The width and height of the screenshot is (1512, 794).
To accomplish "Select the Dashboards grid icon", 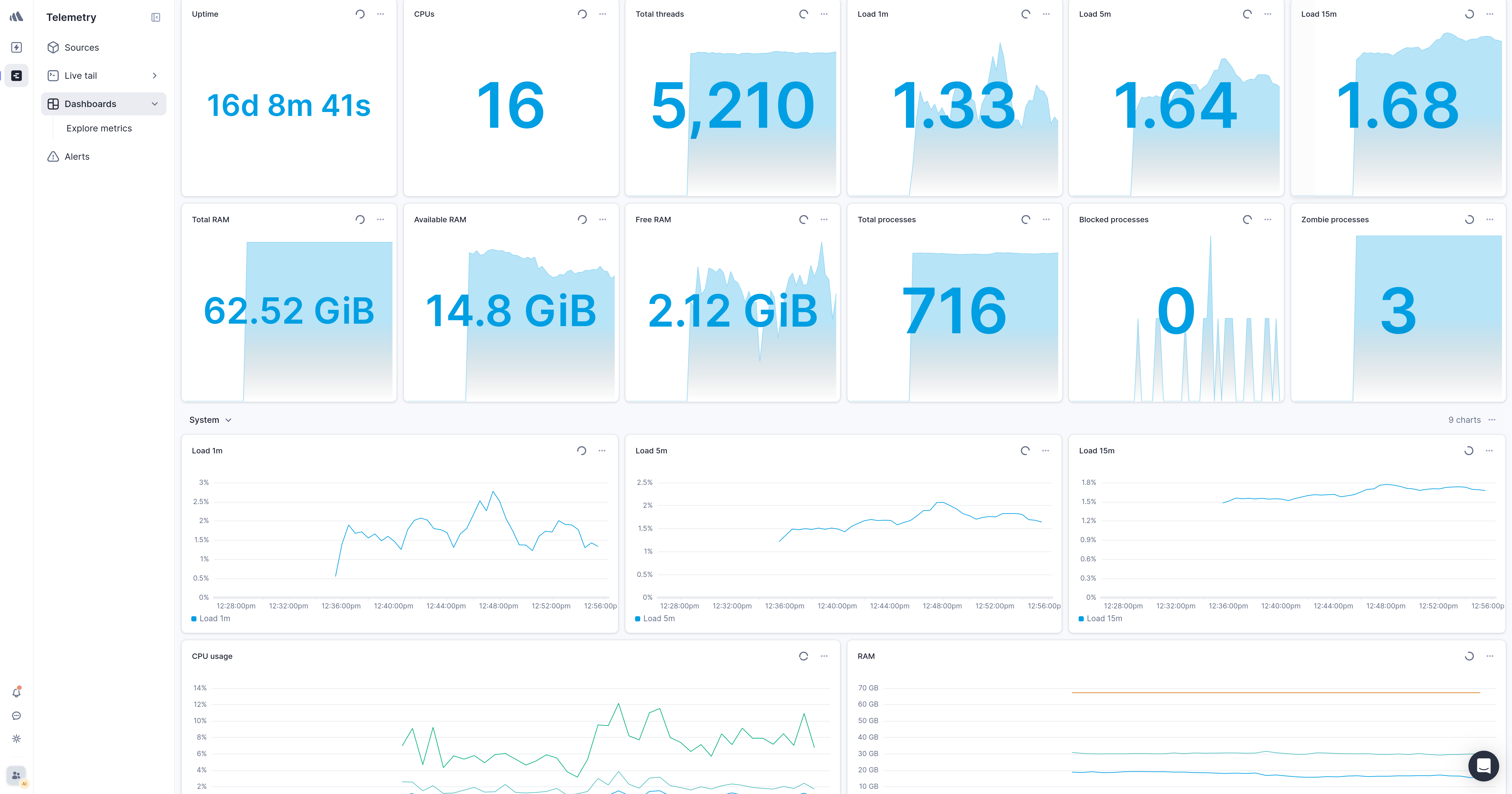I will [x=53, y=103].
